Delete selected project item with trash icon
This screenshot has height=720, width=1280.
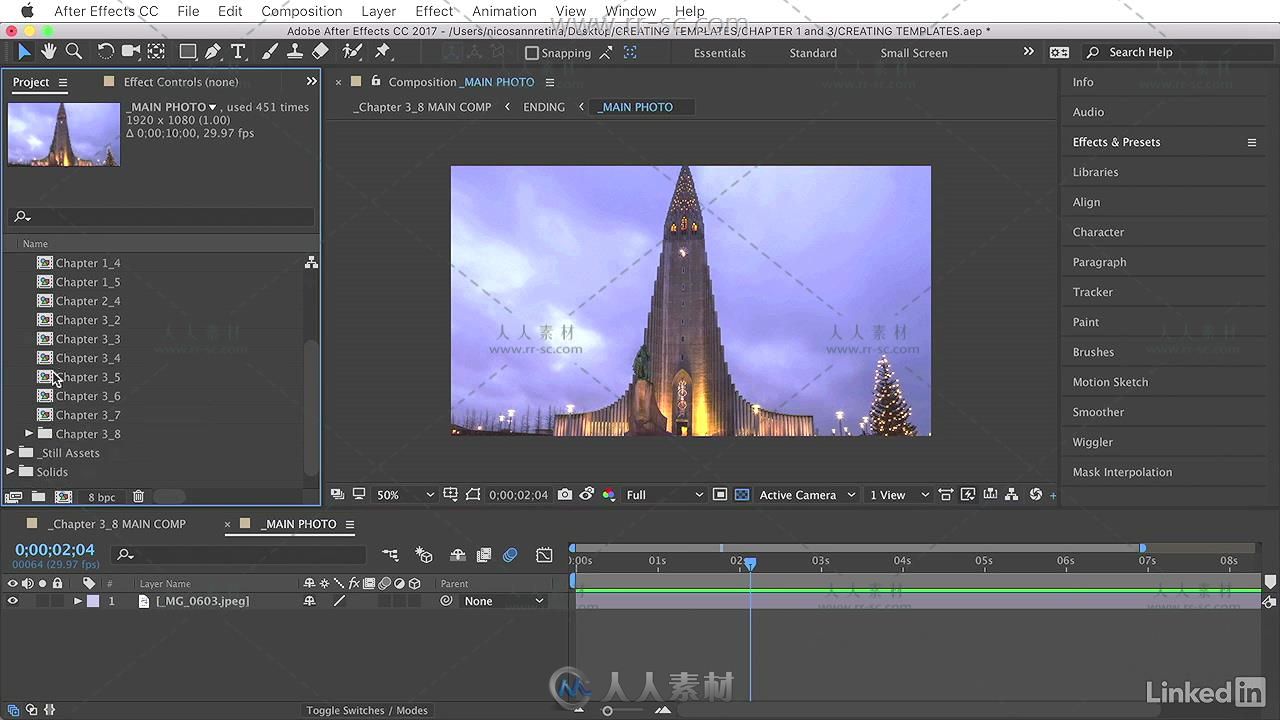tap(139, 497)
